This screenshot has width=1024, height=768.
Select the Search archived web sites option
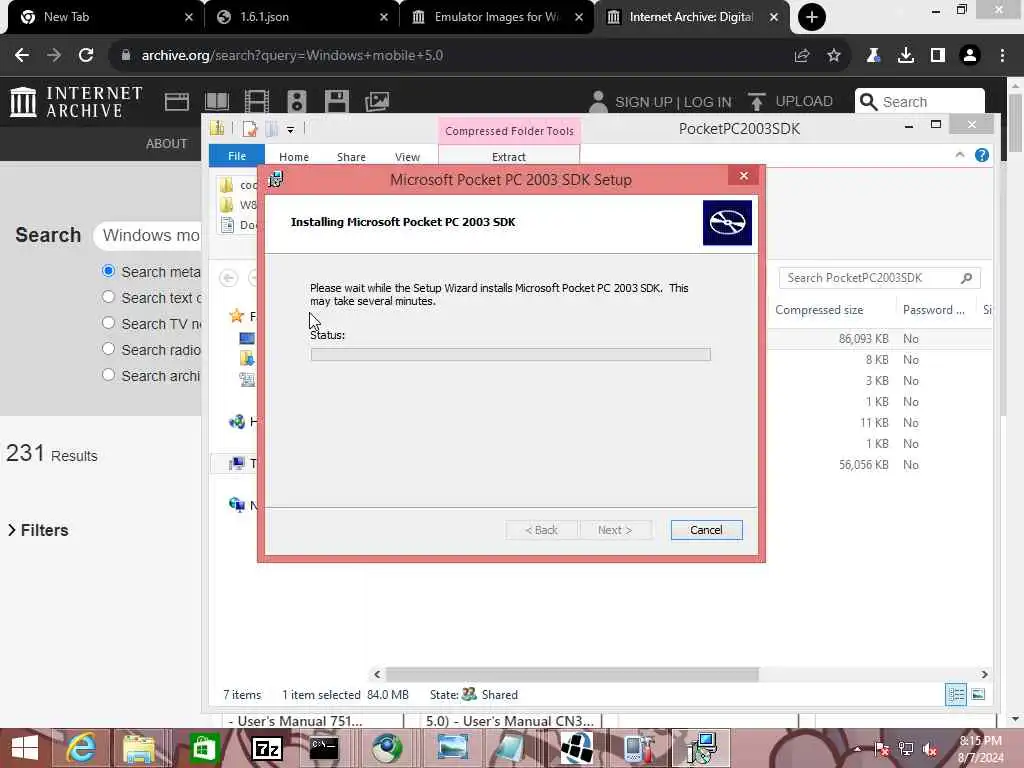tap(108, 376)
